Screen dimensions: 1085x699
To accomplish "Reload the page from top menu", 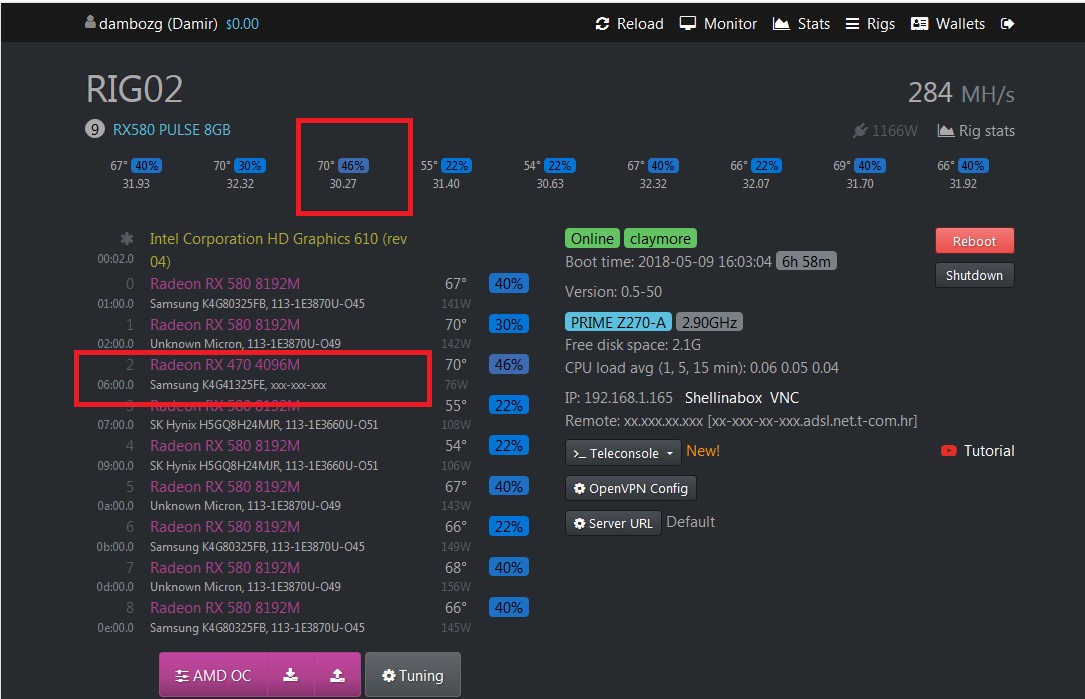I will (629, 24).
